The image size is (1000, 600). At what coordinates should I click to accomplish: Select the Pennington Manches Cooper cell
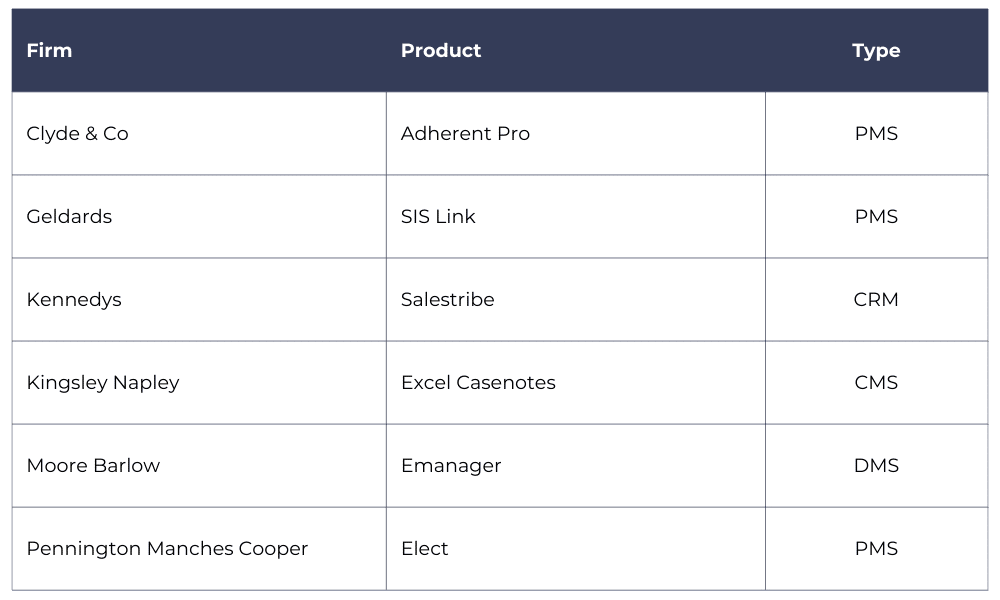coord(199,548)
